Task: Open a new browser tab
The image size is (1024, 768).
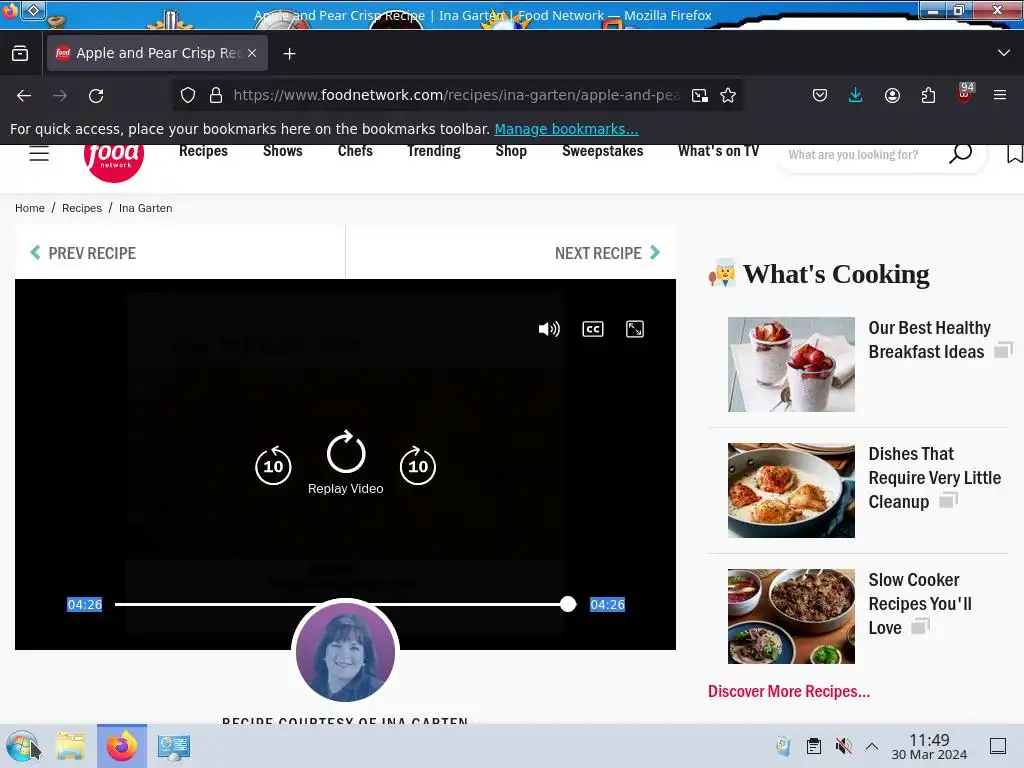Action: coord(289,54)
